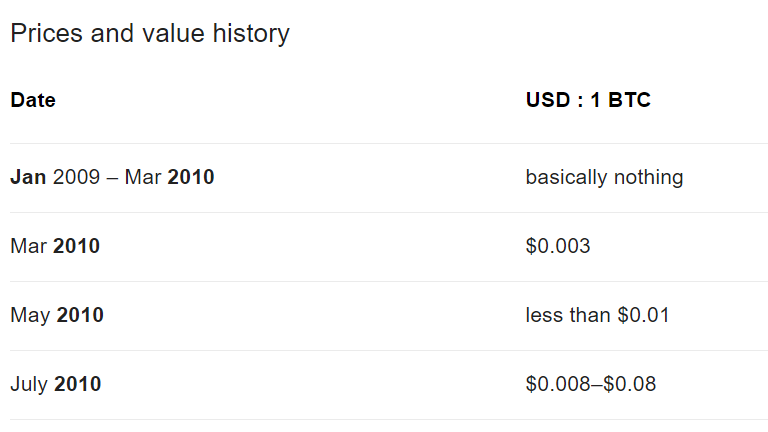Screen dimensions: 768x432
Task: Select the 'July 2010' date cell
Action: point(55,384)
